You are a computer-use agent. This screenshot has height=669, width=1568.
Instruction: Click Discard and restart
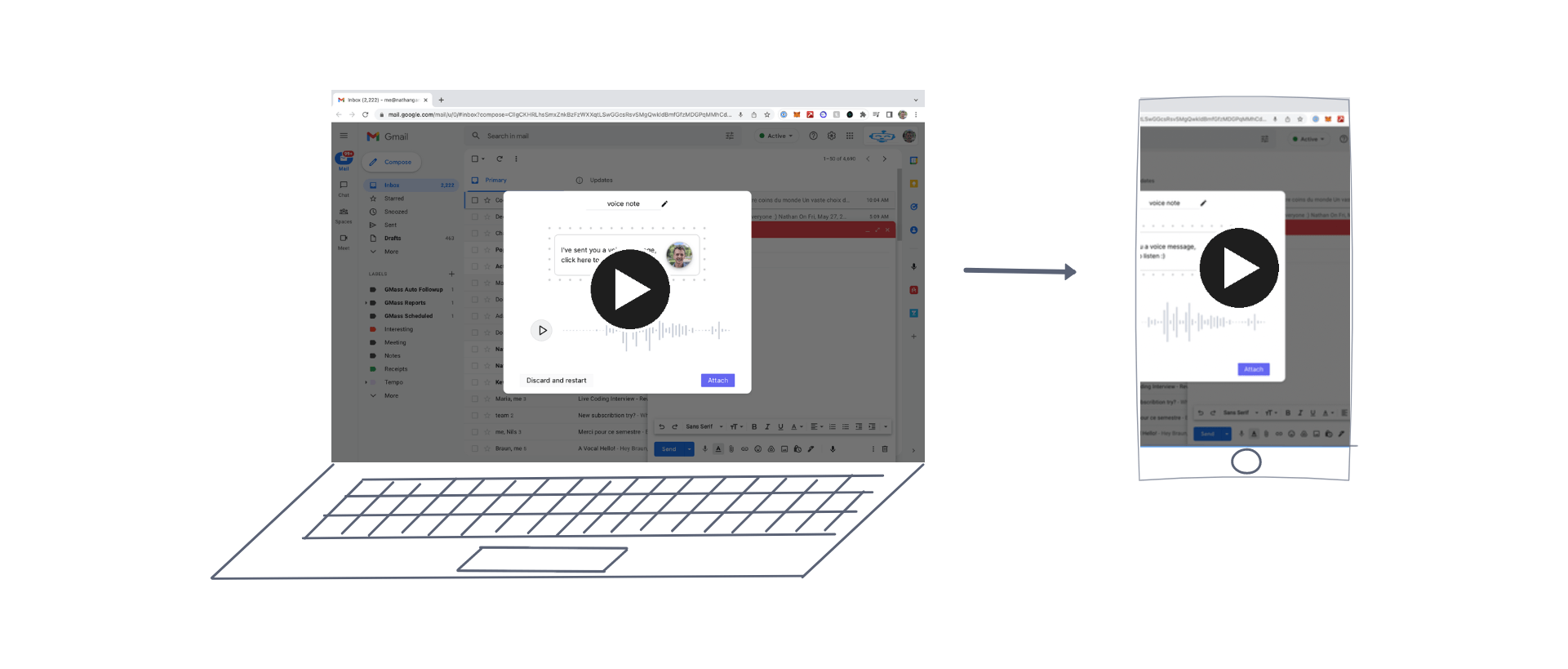coord(556,380)
